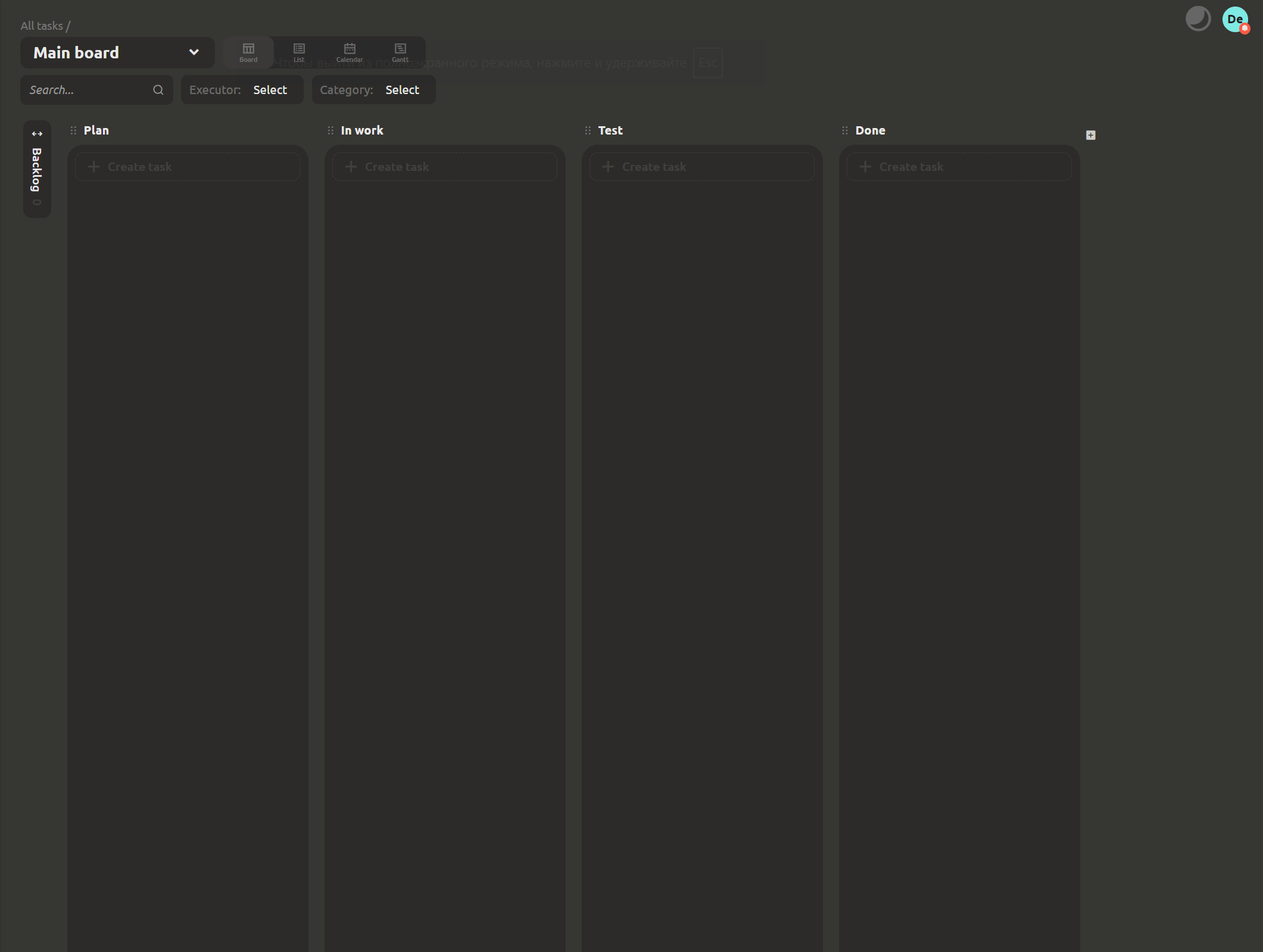
Task: Click the Done column drag handle
Action: pos(845,130)
